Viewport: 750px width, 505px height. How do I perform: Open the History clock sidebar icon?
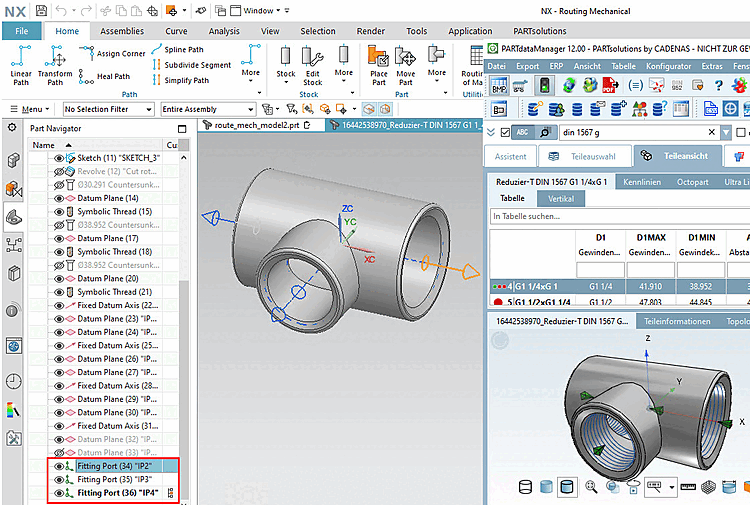pyautogui.click(x=14, y=381)
